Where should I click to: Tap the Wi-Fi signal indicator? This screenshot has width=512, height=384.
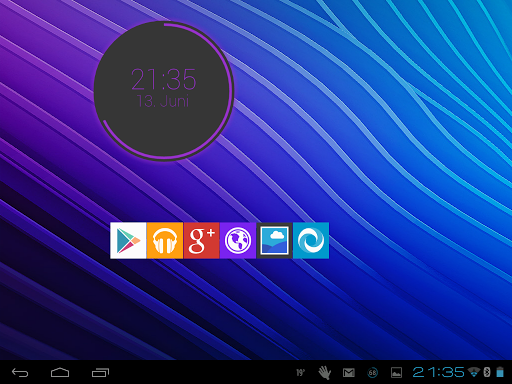coord(474,372)
